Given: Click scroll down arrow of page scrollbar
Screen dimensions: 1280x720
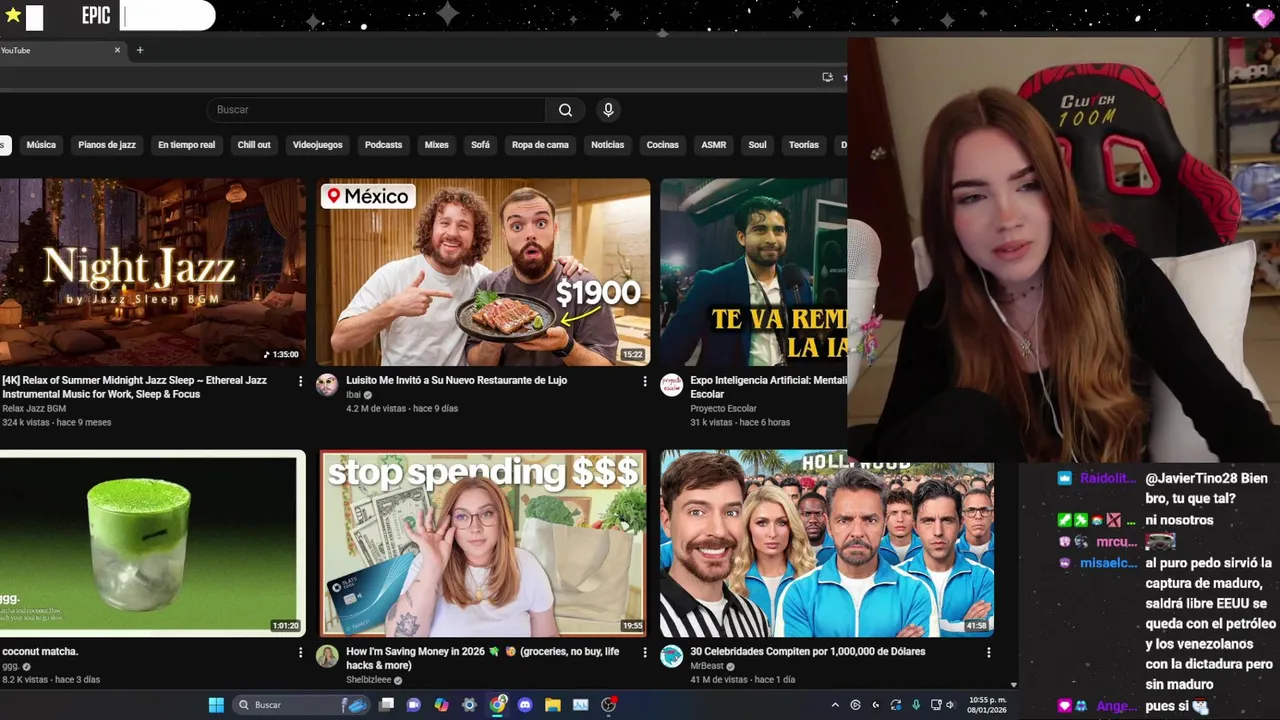Looking at the screenshot, I should tap(1013, 685).
